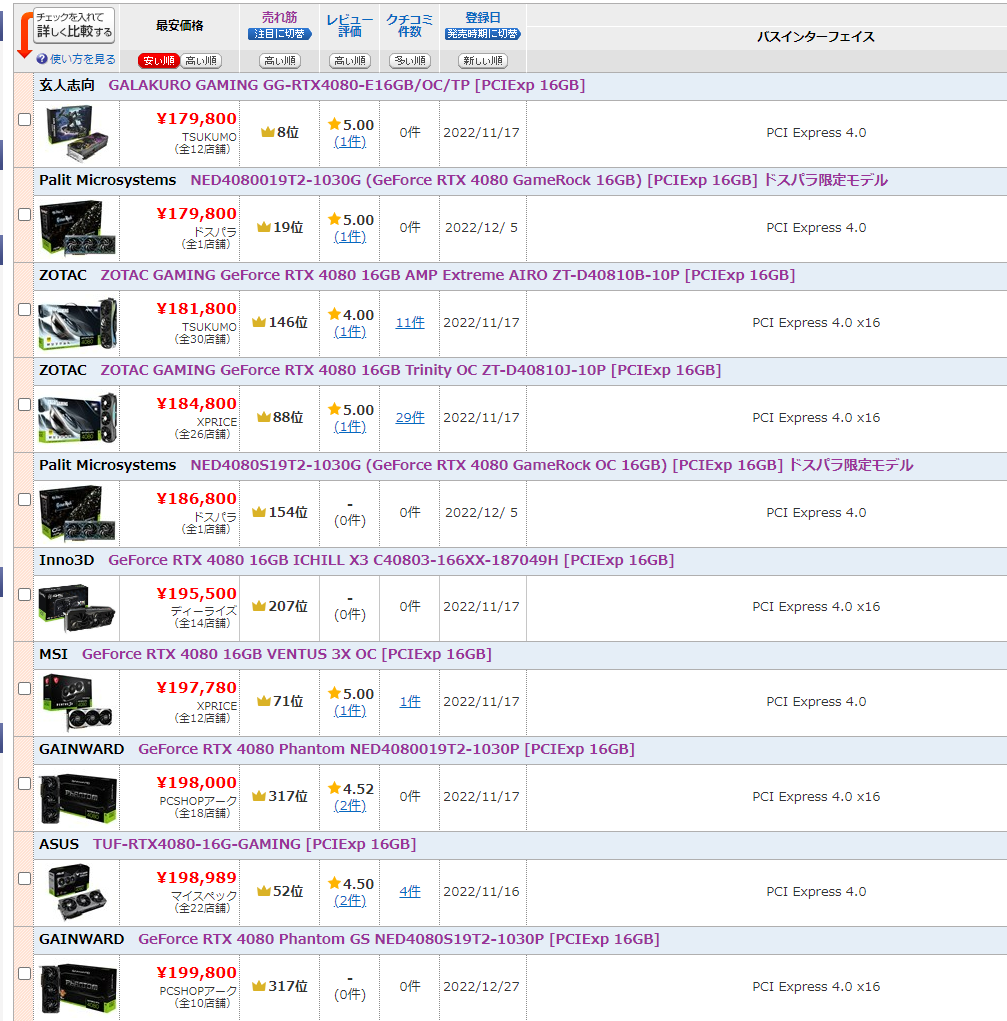Check the Palit GameRock 16GB compare box
Image resolution: width=1007 pixels, height=1021 pixels.
point(25,215)
